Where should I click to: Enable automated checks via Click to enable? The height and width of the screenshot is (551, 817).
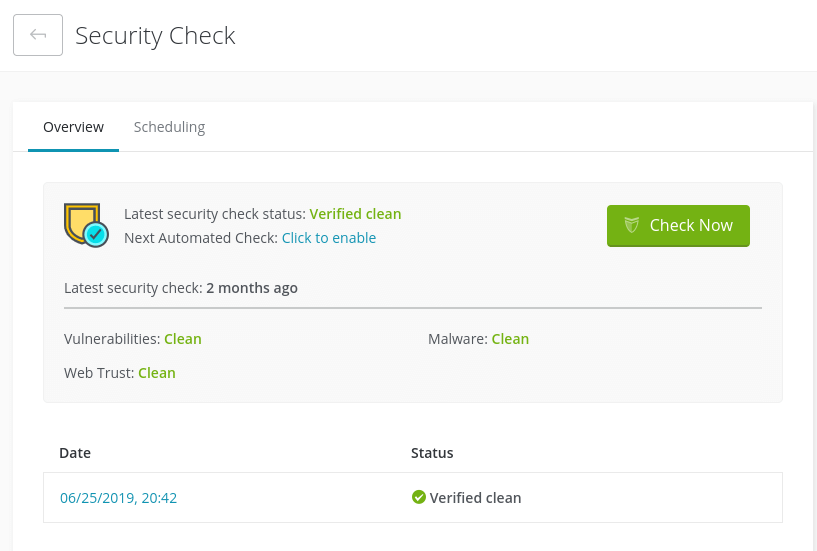point(329,238)
